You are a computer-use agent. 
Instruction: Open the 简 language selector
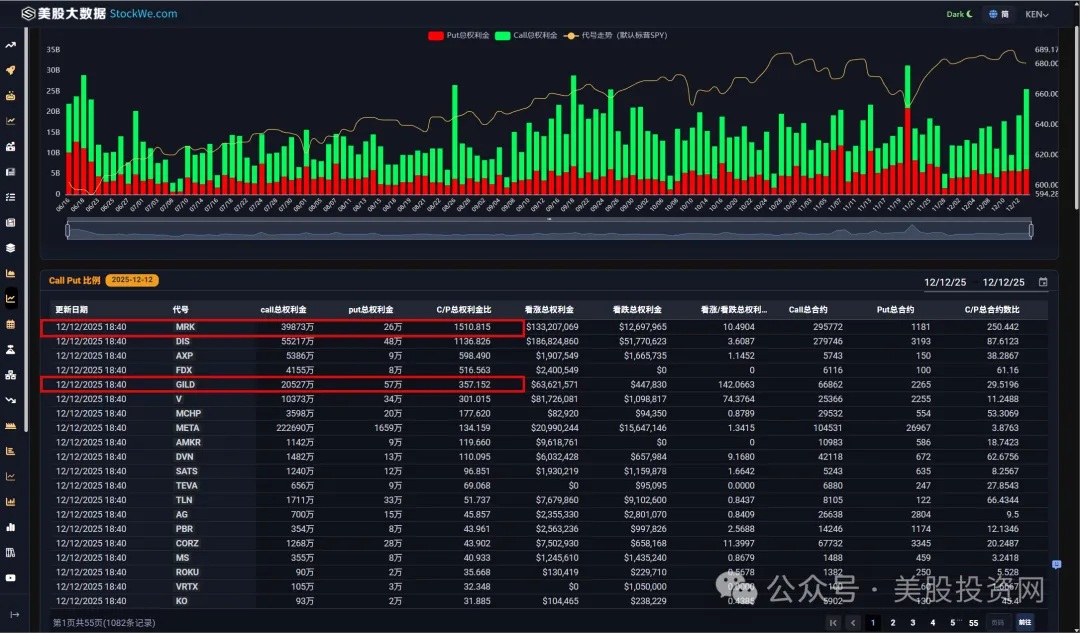click(x=997, y=14)
